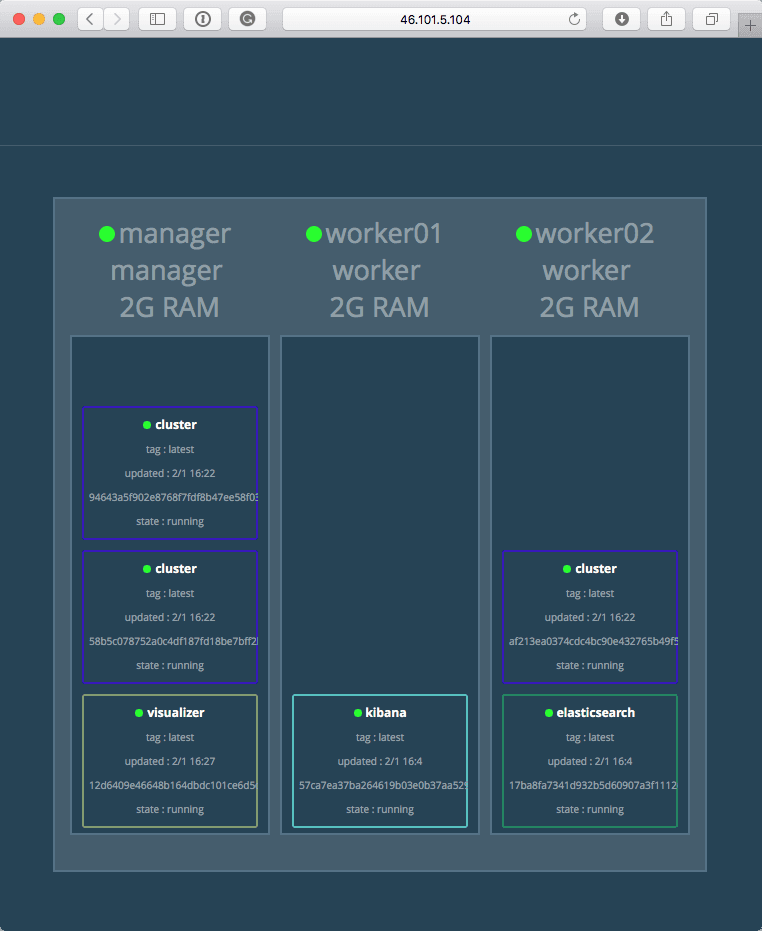Select the kibana service on worker01
Viewport: 762px width, 931px height.
tap(380, 761)
